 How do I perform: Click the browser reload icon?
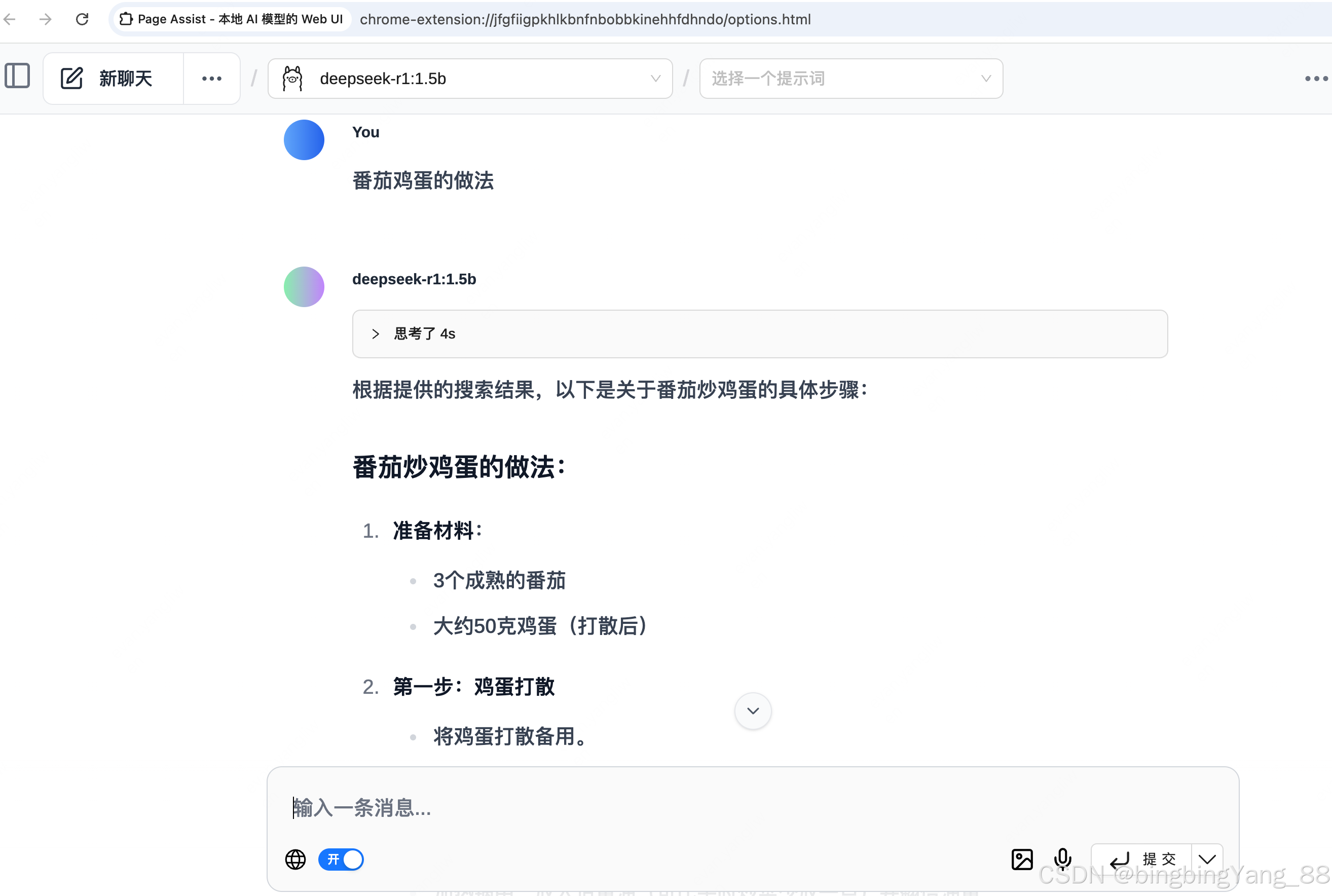pos(82,19)
